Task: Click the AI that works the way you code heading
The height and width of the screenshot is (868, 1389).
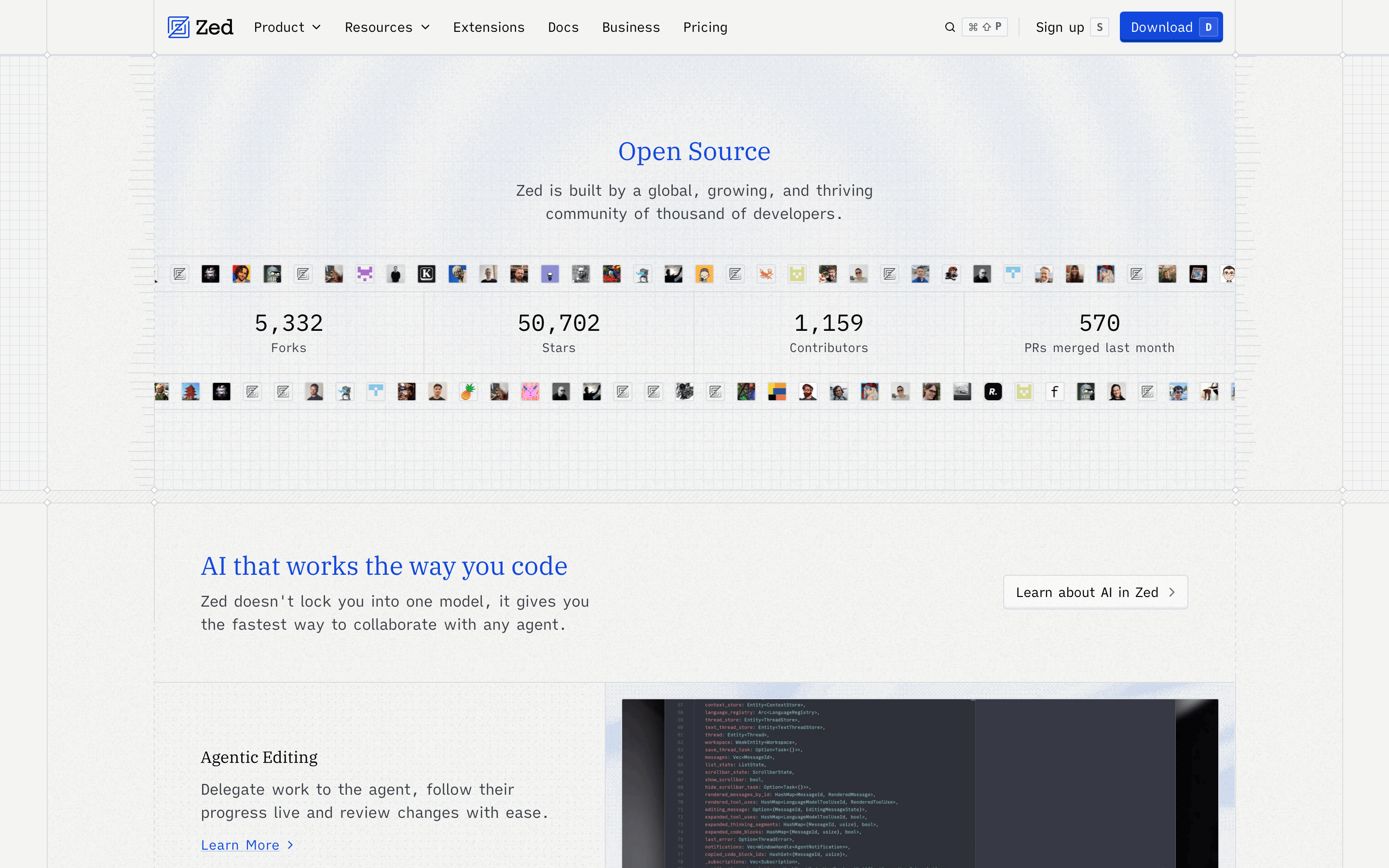Action: (x=384, y=566)
